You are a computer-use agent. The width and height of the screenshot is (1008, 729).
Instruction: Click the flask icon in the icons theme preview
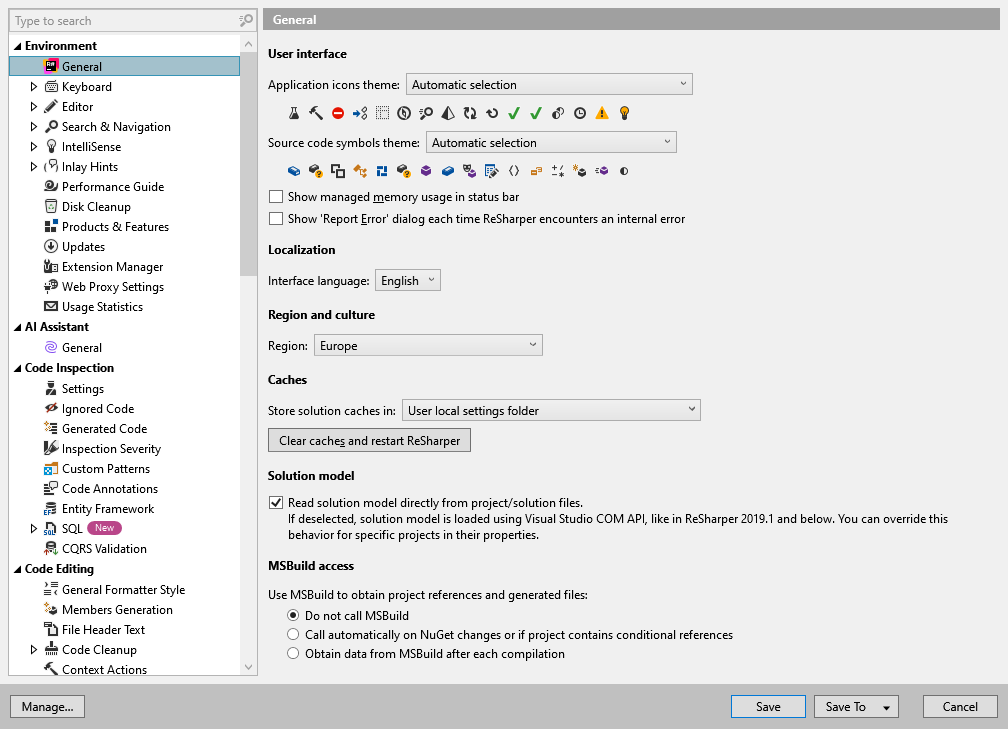[294, 113]
